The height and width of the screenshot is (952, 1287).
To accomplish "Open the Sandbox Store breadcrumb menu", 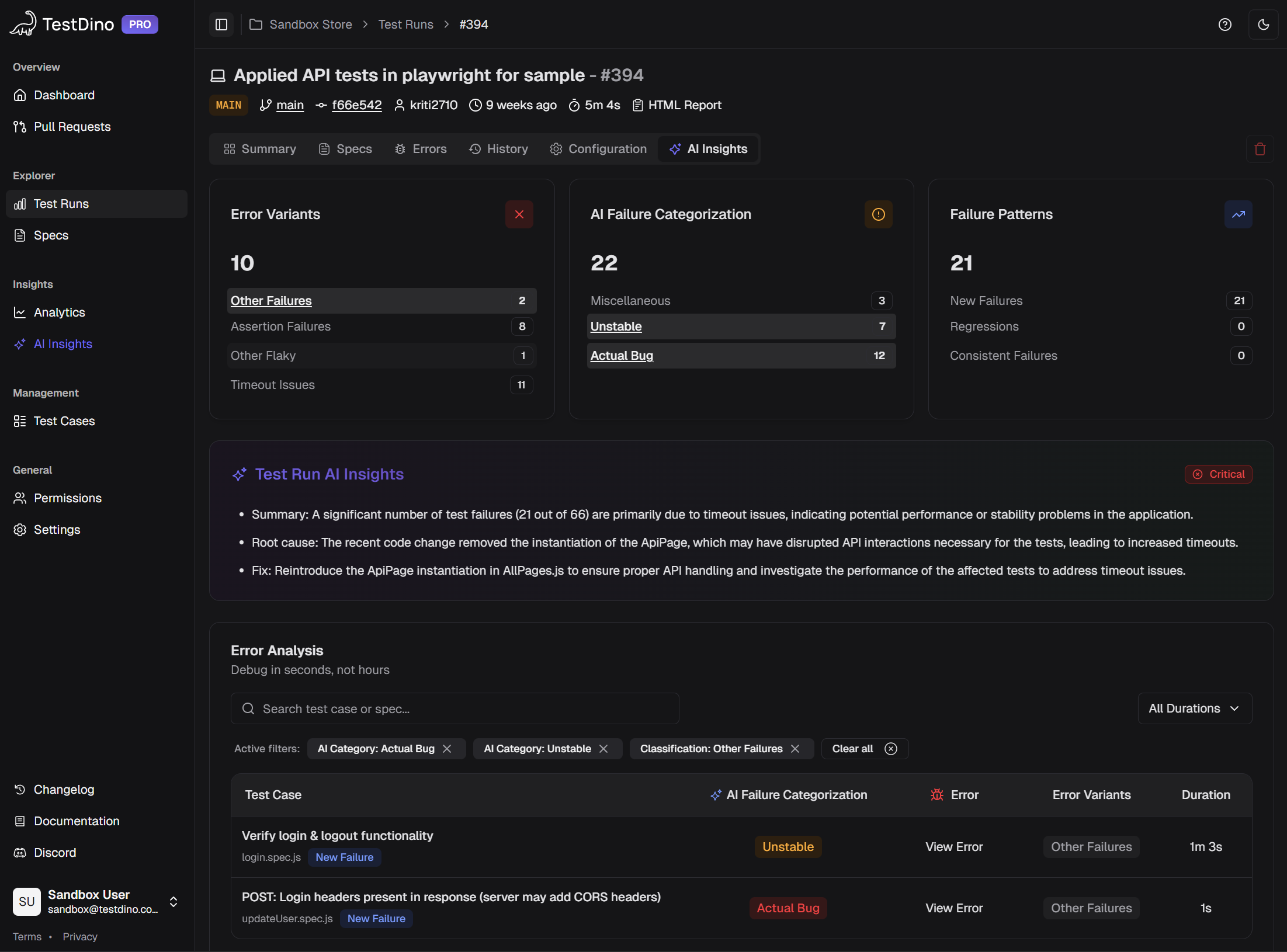I will [310, 25].
